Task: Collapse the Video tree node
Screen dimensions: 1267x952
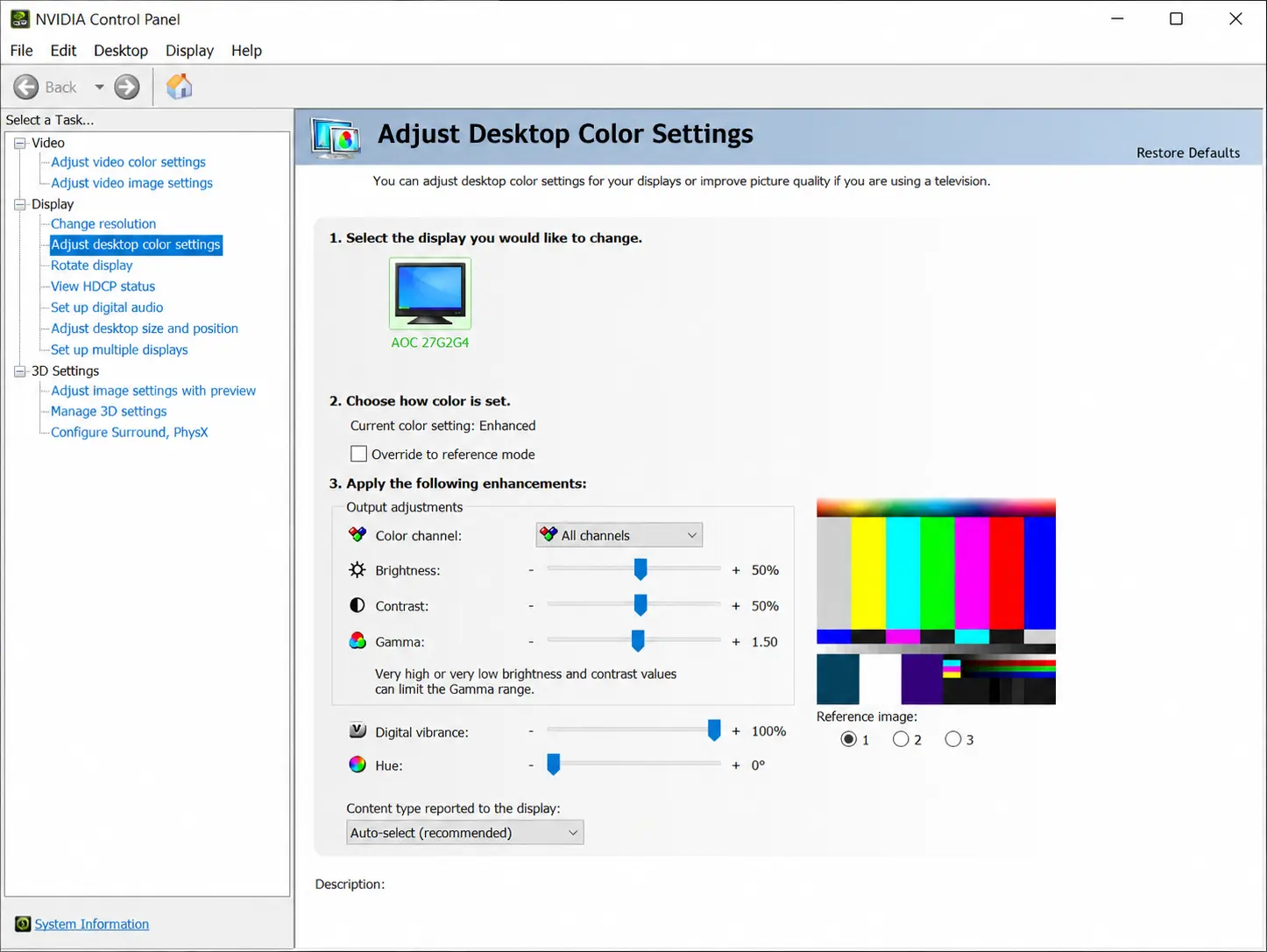Action: click(20, 143)
